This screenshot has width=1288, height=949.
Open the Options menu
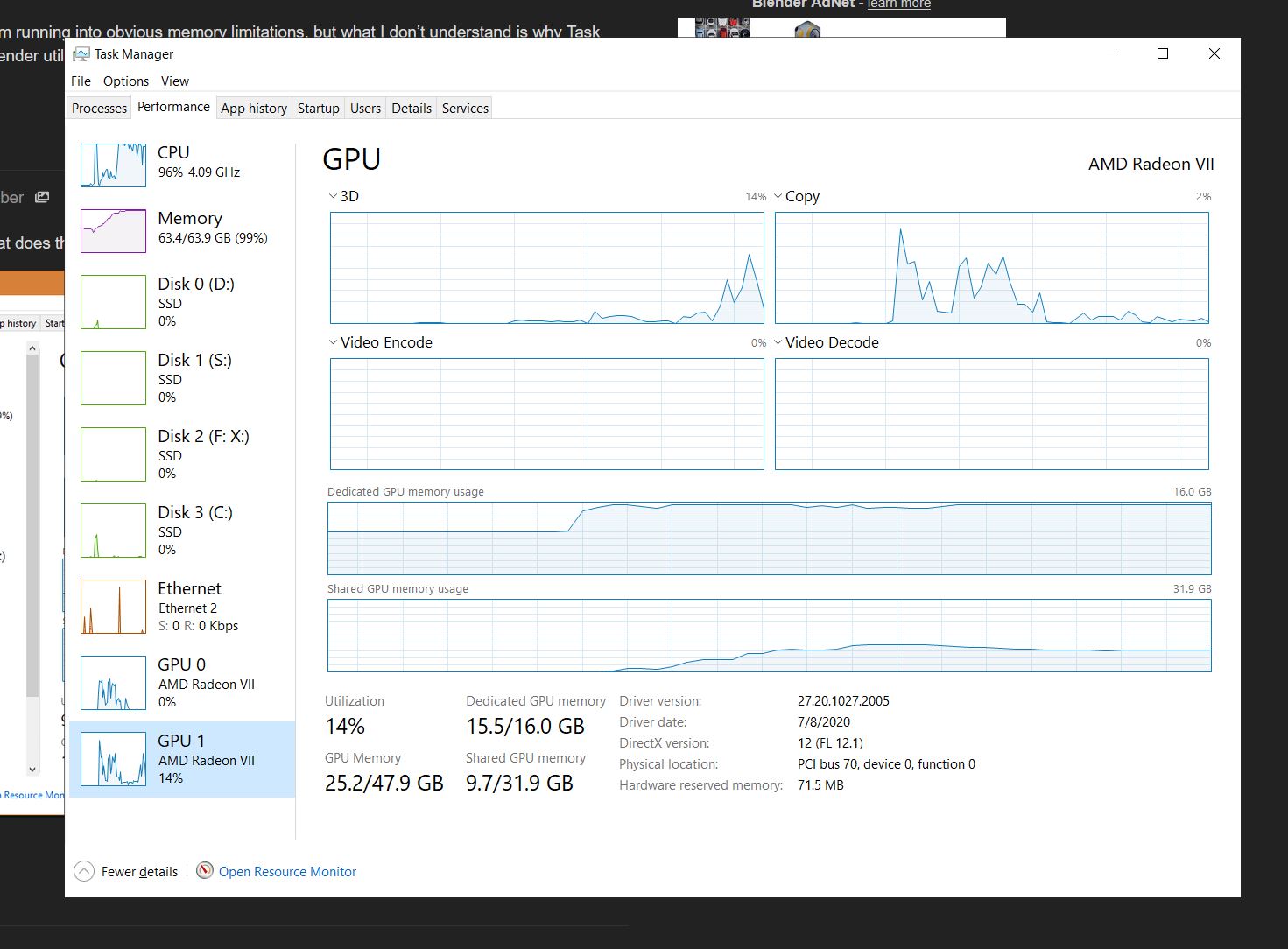126,81
